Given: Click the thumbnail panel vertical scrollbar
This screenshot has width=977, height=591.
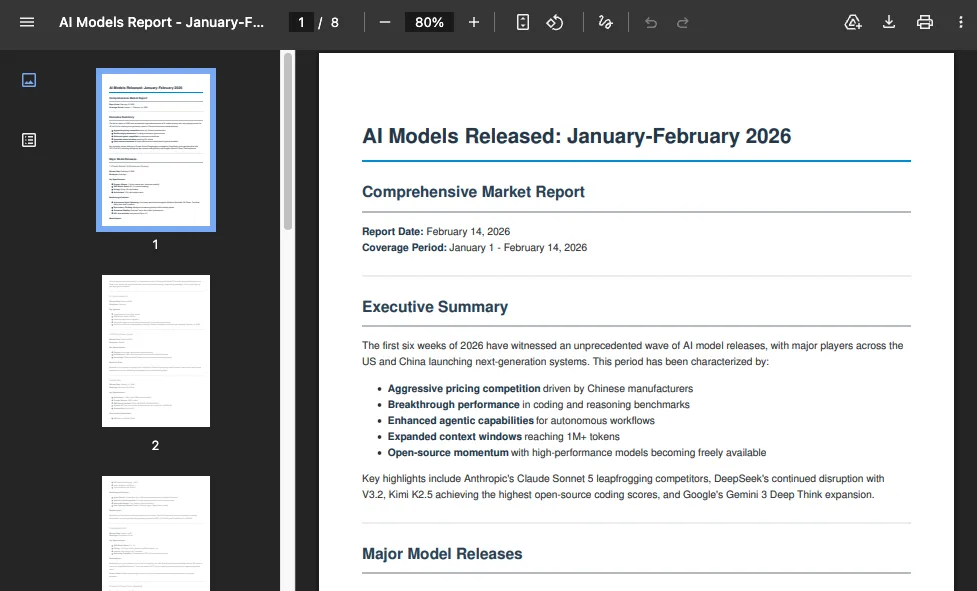Looking at the screenshot, I should pyautogui.click(x=288, y=140).
